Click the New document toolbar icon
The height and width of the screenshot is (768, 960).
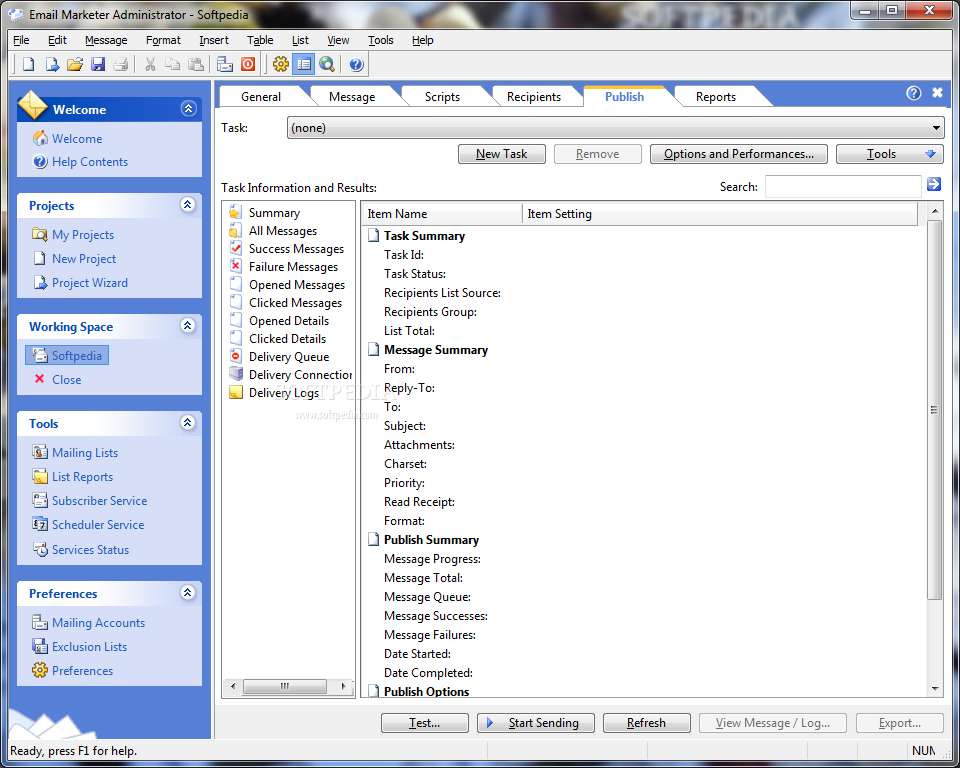(28, 64)
